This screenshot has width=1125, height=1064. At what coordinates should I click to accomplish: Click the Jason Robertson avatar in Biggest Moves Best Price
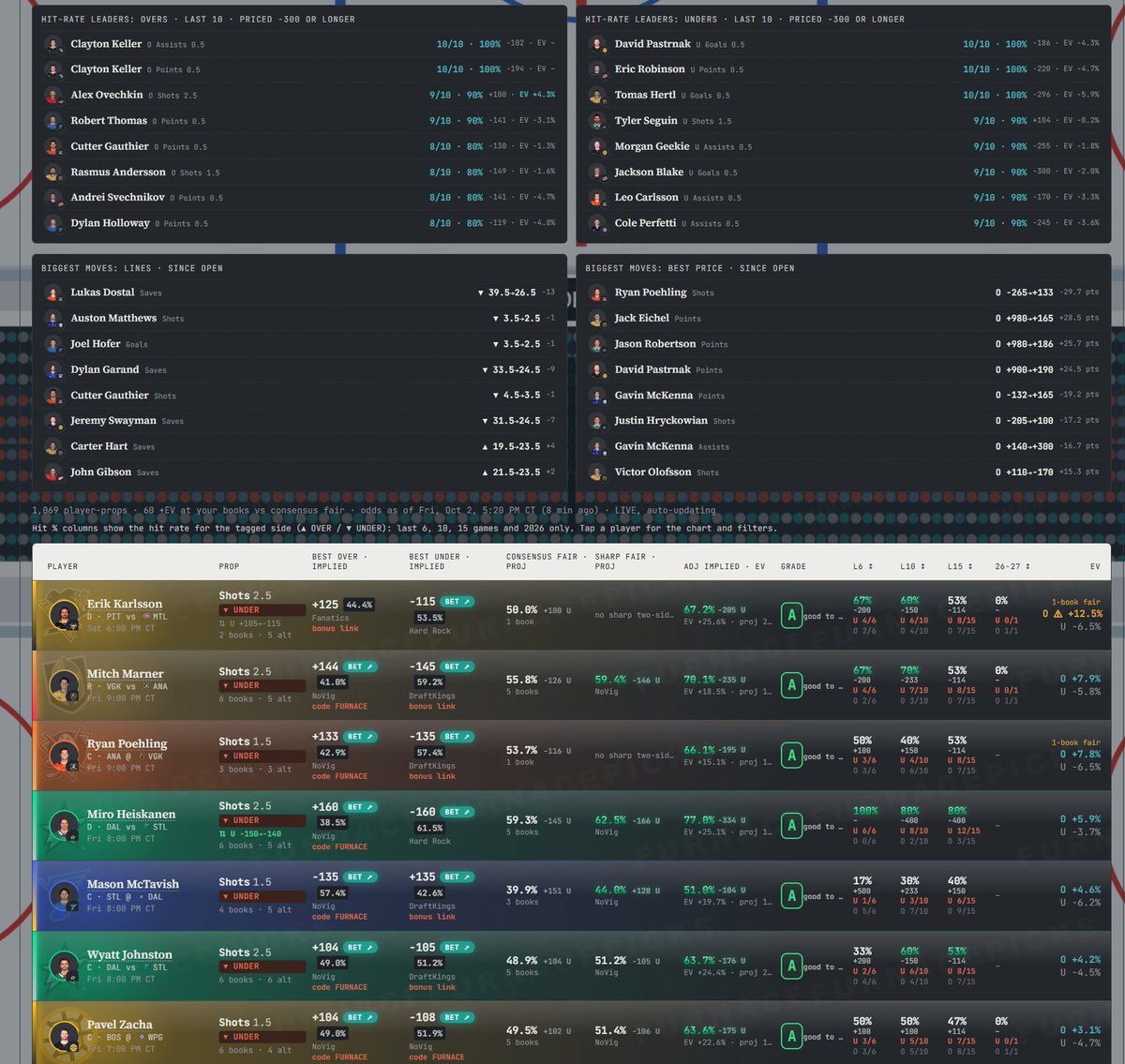tap(597, 345)
